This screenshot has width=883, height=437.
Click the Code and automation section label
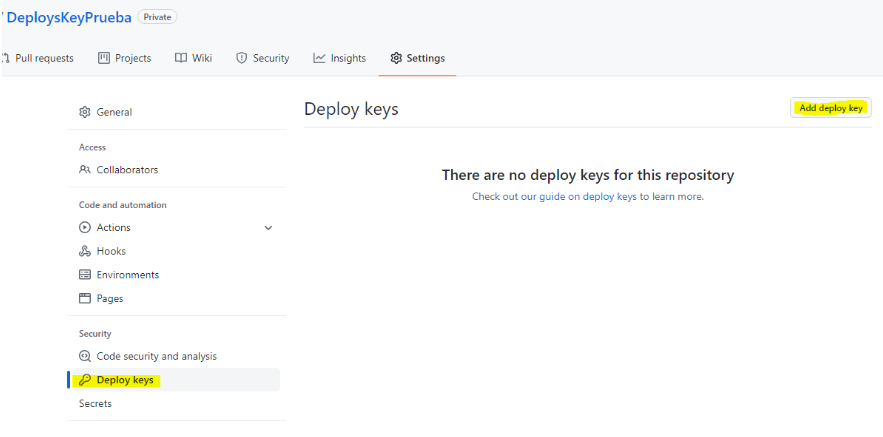point(123,205)
